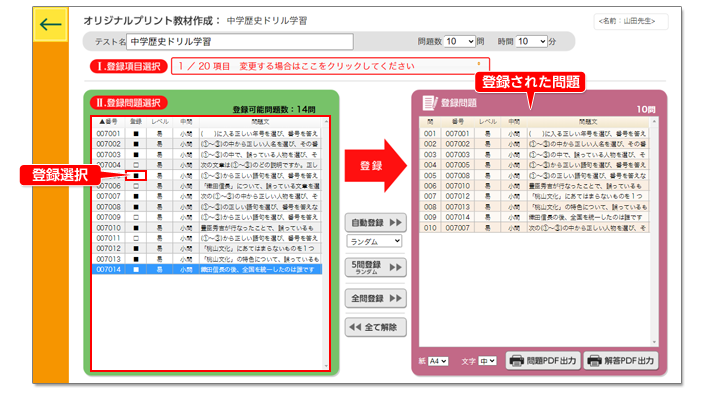
Task: Check the empty box for question 007004
Action: tap(136, 165)
